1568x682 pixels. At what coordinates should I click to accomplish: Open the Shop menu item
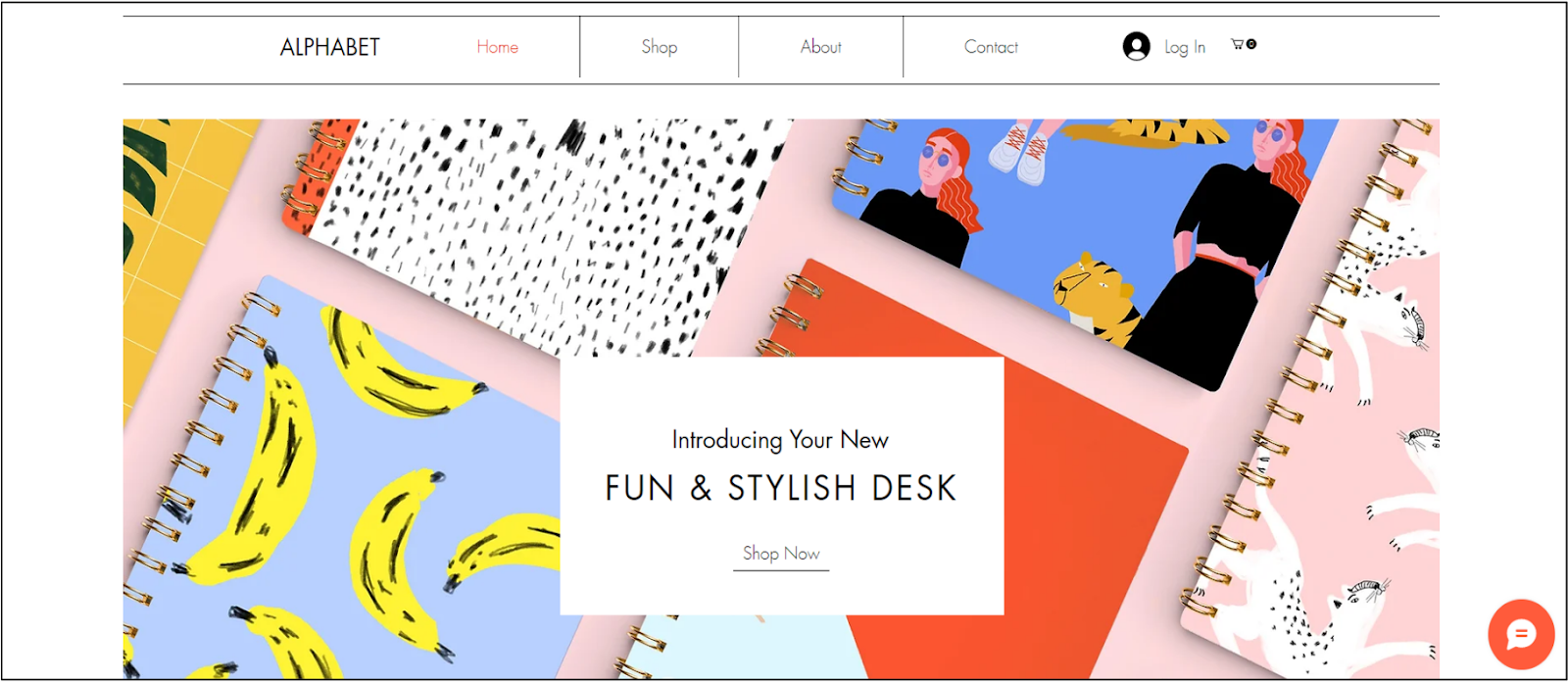(x=660, y=47)
